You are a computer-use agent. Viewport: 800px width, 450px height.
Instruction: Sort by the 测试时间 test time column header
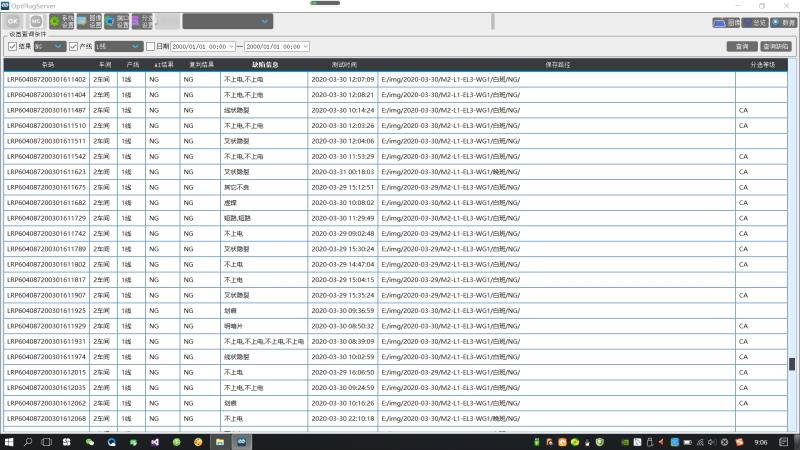[344, 65]
